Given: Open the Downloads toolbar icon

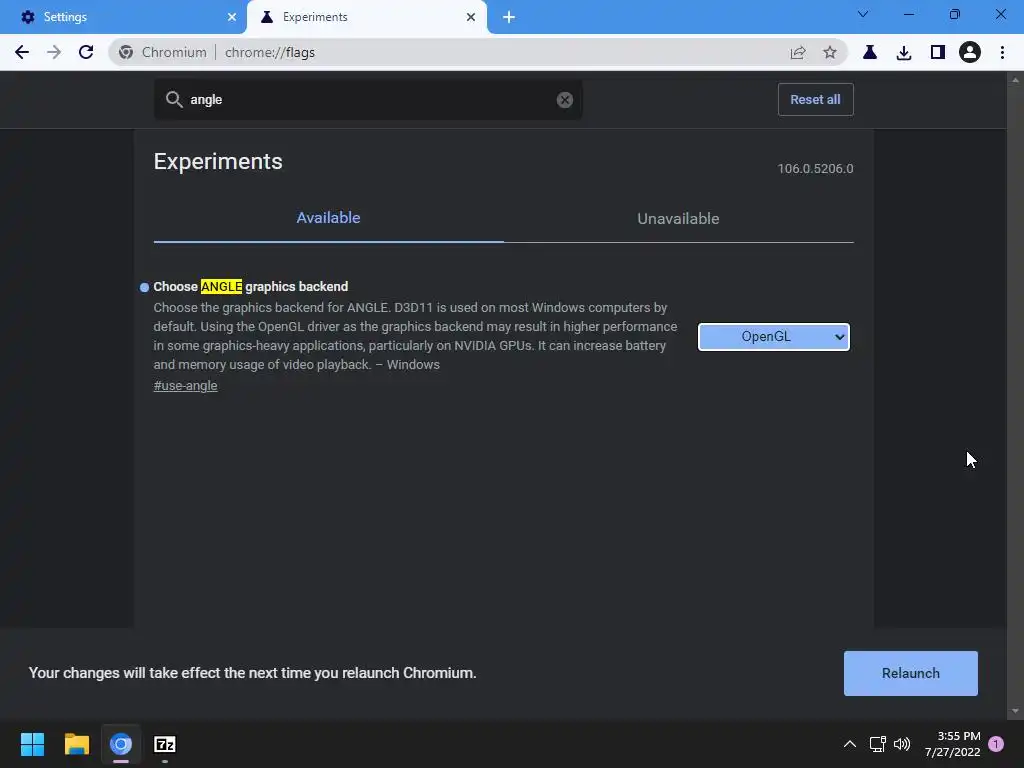Looking at the screenshot, I should [904, 52].
